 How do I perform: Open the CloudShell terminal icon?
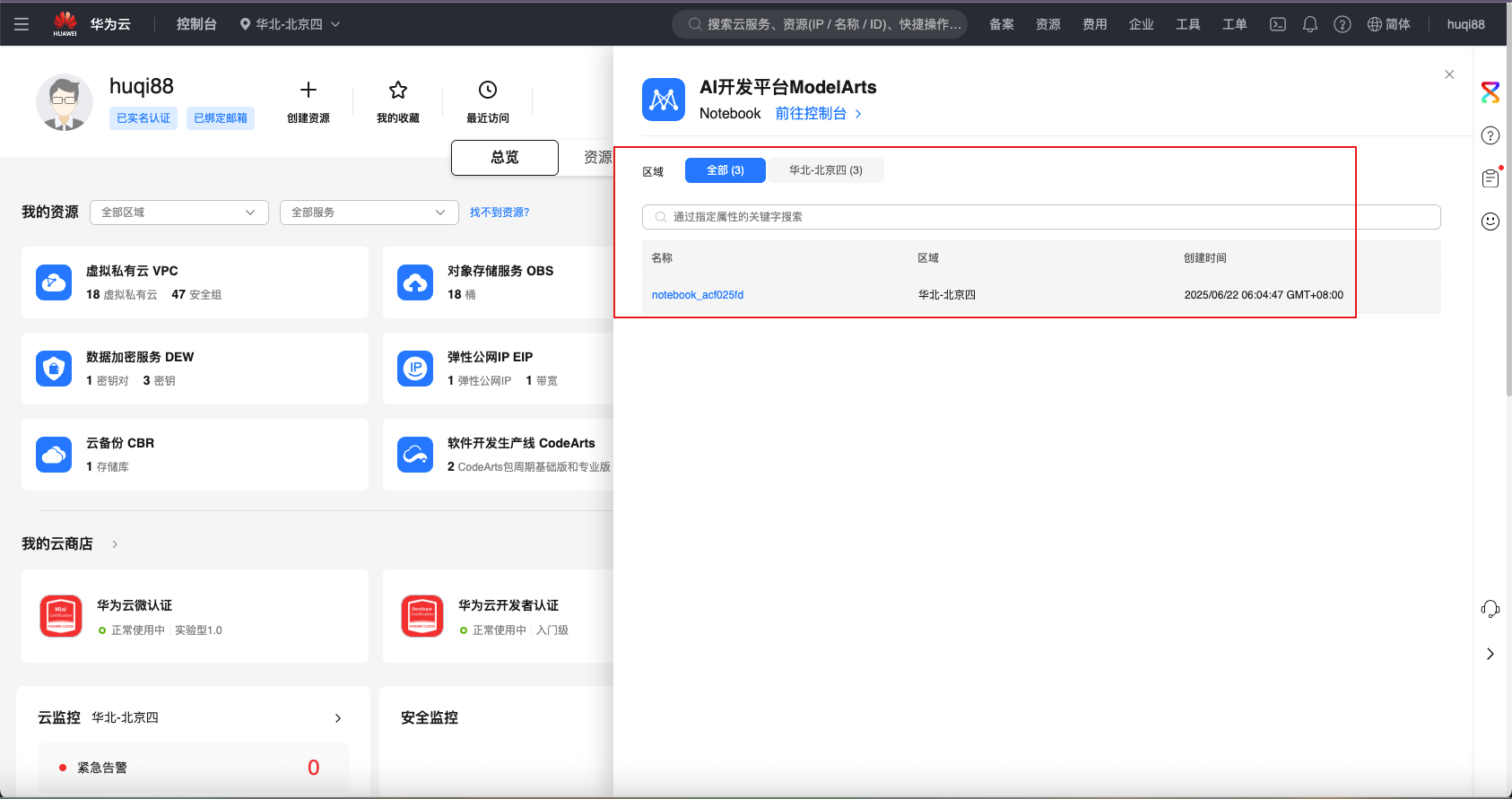pyautogui.click(x=1278, y=24)
